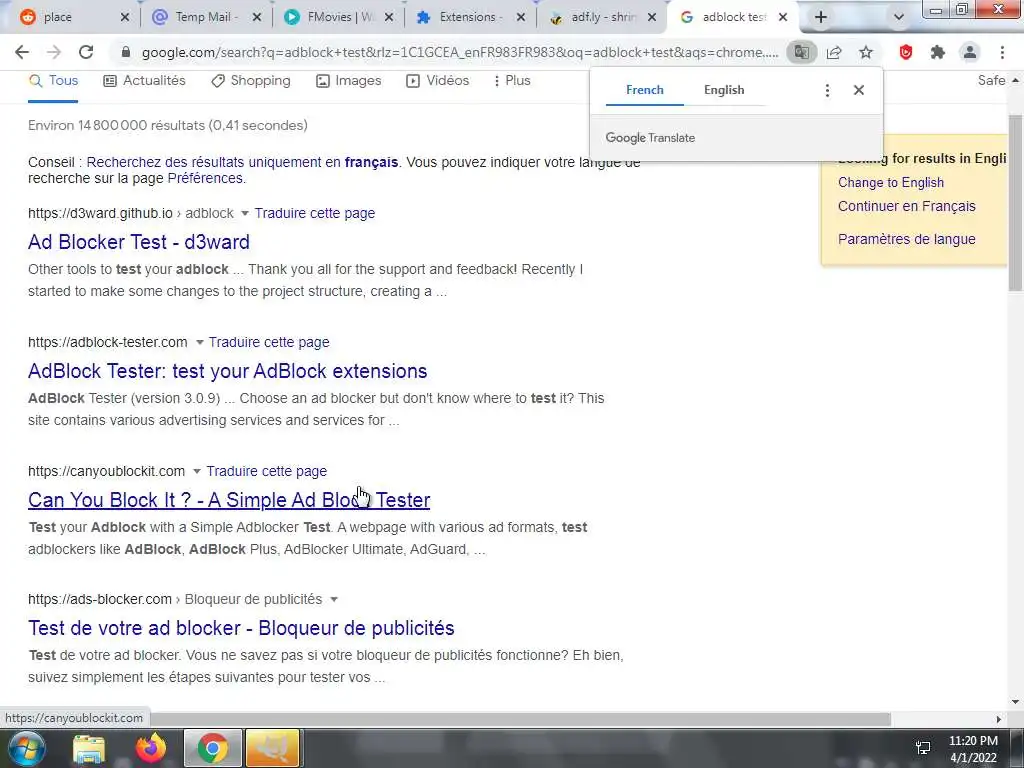Screen dimensions: 1024x768
Task: Open the Google Translate icon in address bar
Action: click(801, 52)
